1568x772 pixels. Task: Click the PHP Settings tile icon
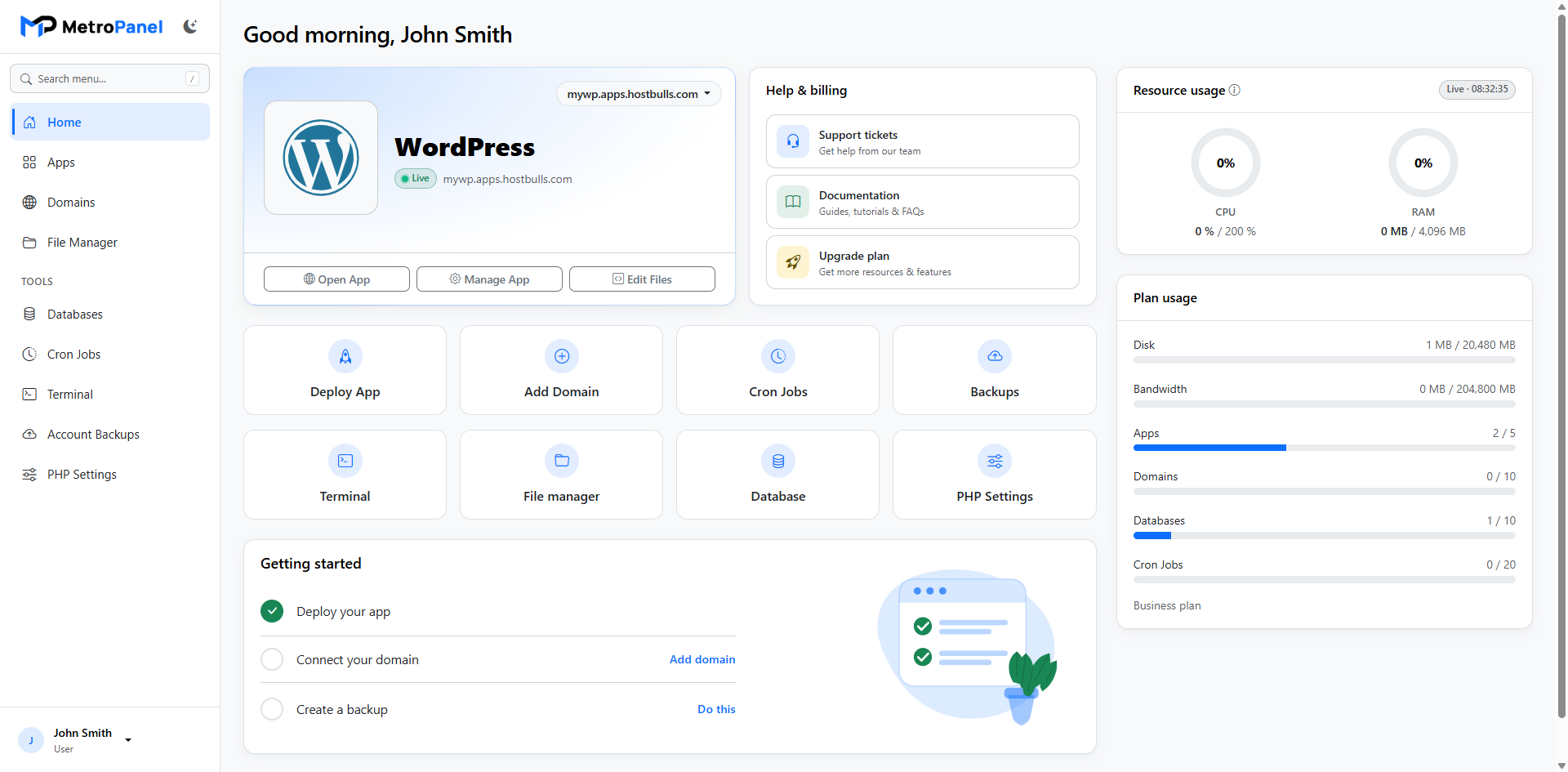click(995, 461)
